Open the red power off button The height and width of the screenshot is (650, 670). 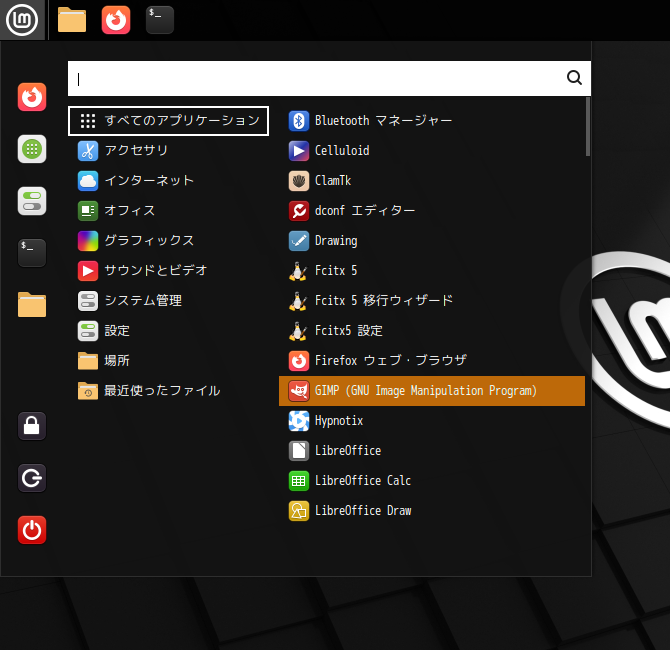[x=32, y=530]
